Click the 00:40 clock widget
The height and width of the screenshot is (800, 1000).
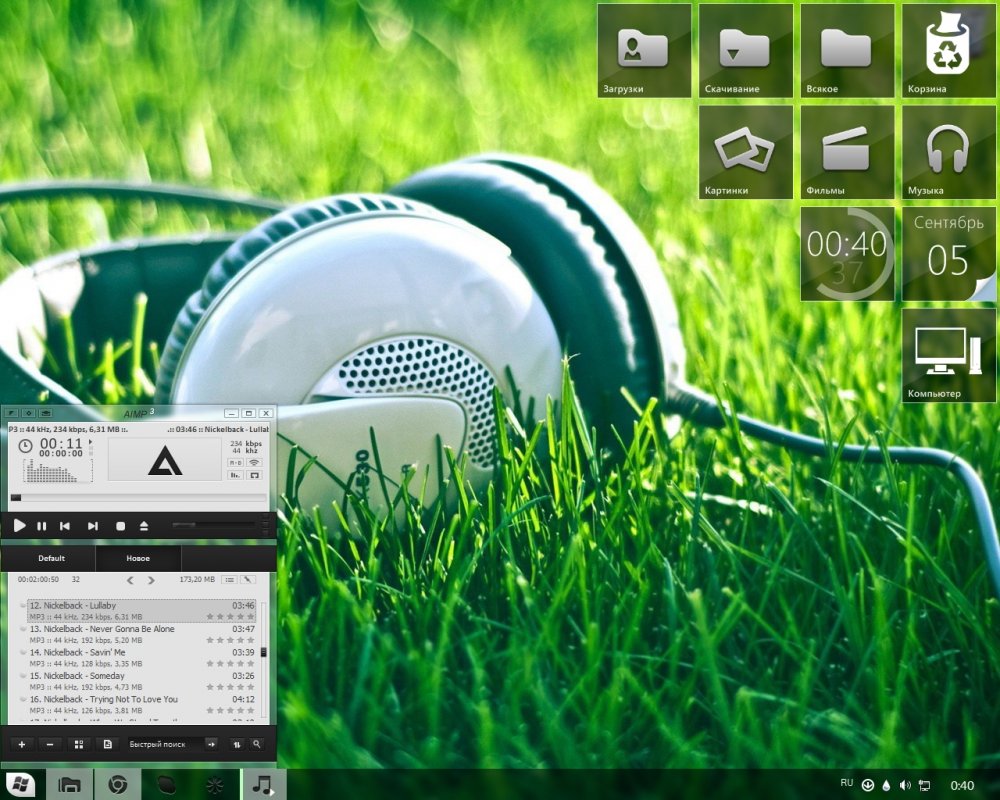click(847, 254)
